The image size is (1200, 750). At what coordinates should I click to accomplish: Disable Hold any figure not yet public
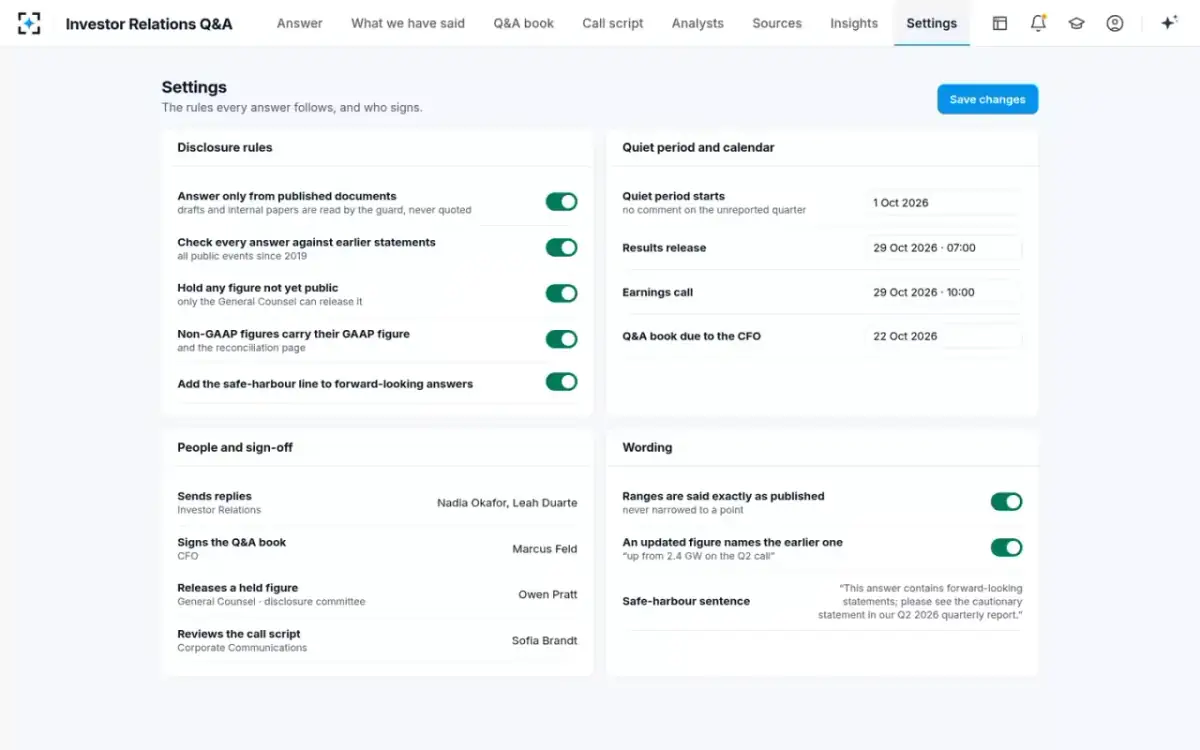(561, 293)
